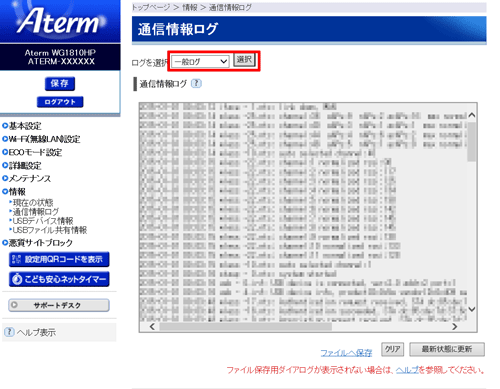This screenshot has height=389, width=500.
Task: Click the log area scroll-left arrow
Action: pyautogui.click(x=152, y=327)
